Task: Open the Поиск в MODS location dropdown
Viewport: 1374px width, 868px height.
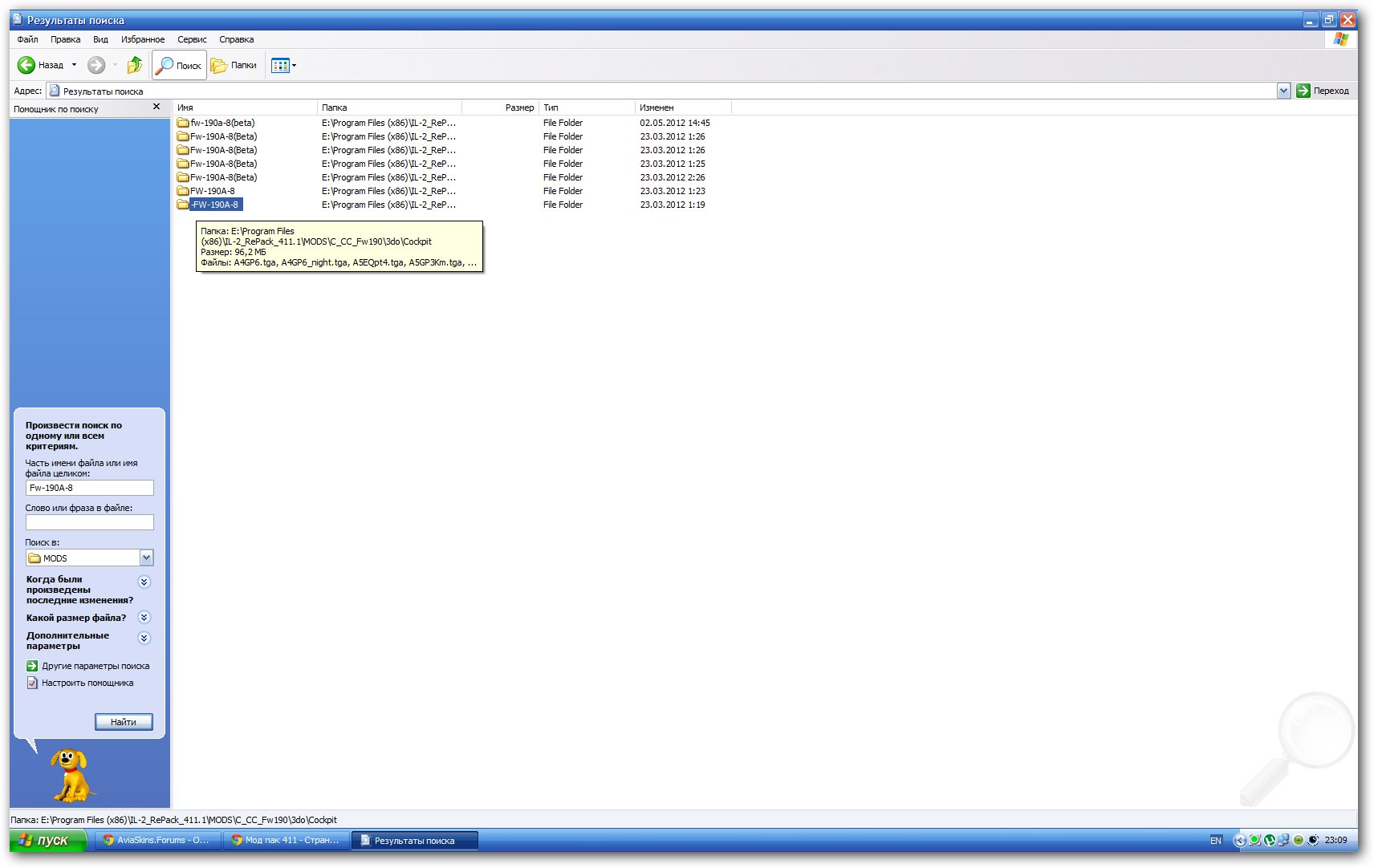Action: 146,558
